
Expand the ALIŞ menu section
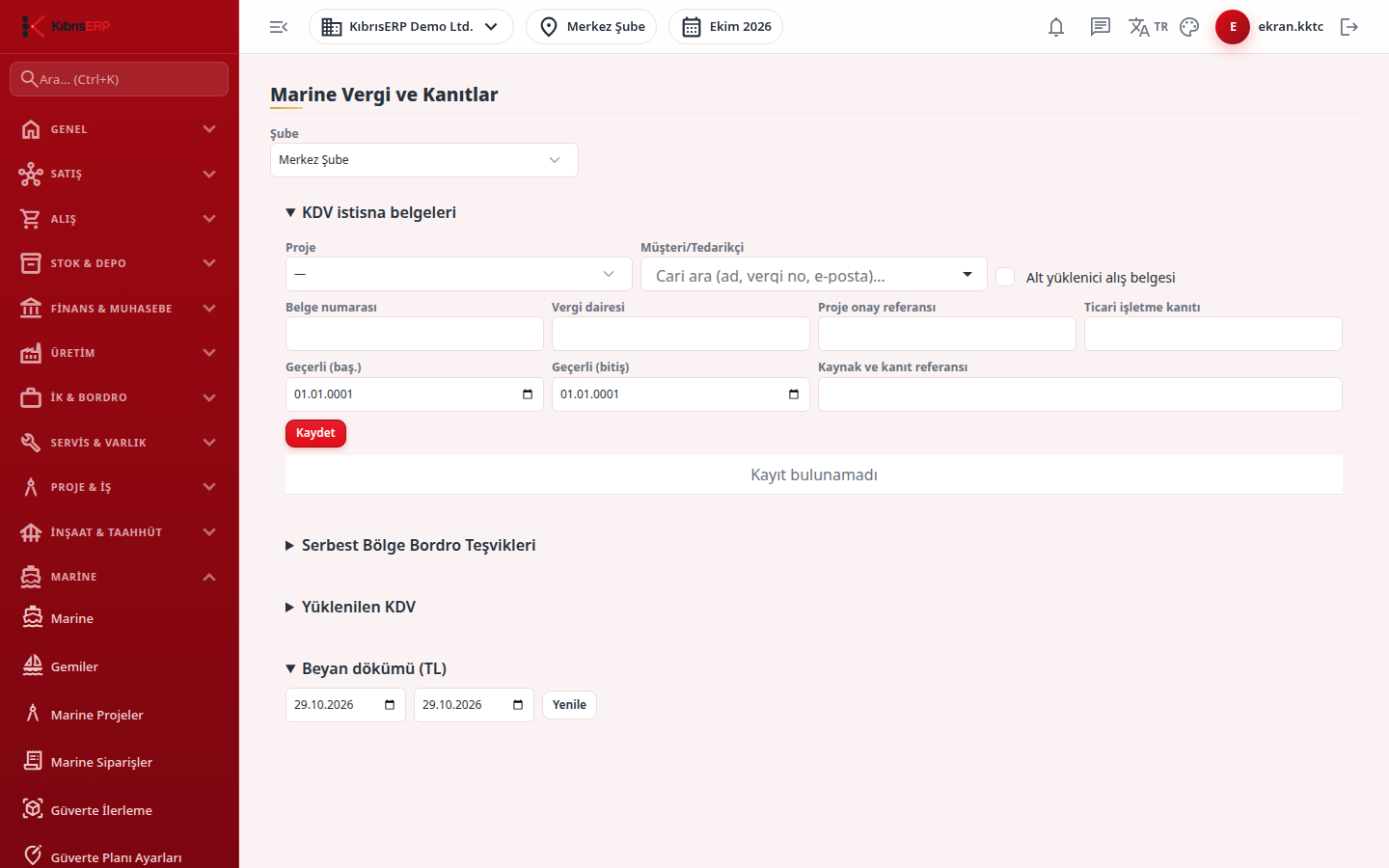tap(120, 219)
